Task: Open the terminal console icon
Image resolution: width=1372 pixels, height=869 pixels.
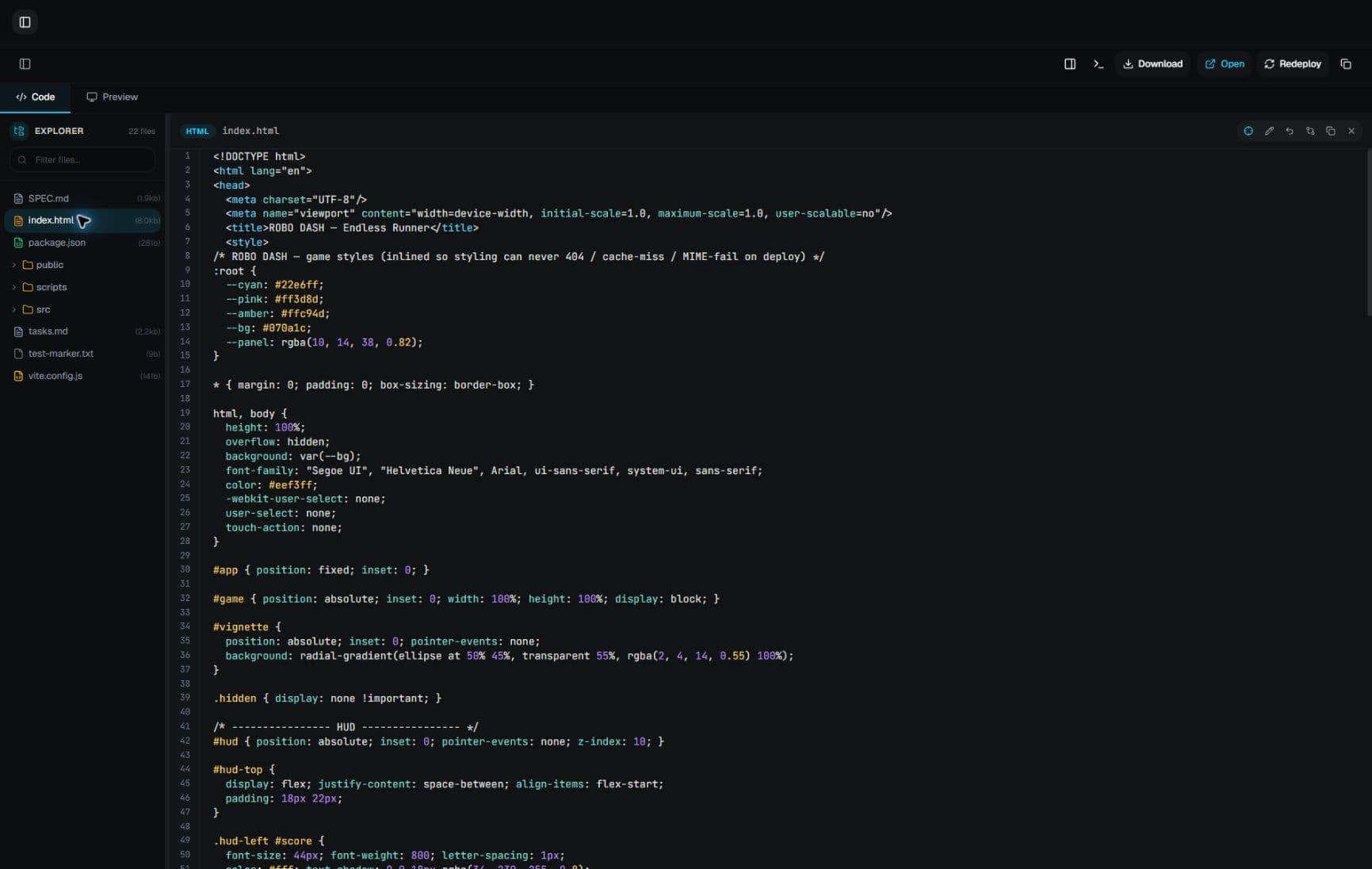Action: 1098,63
